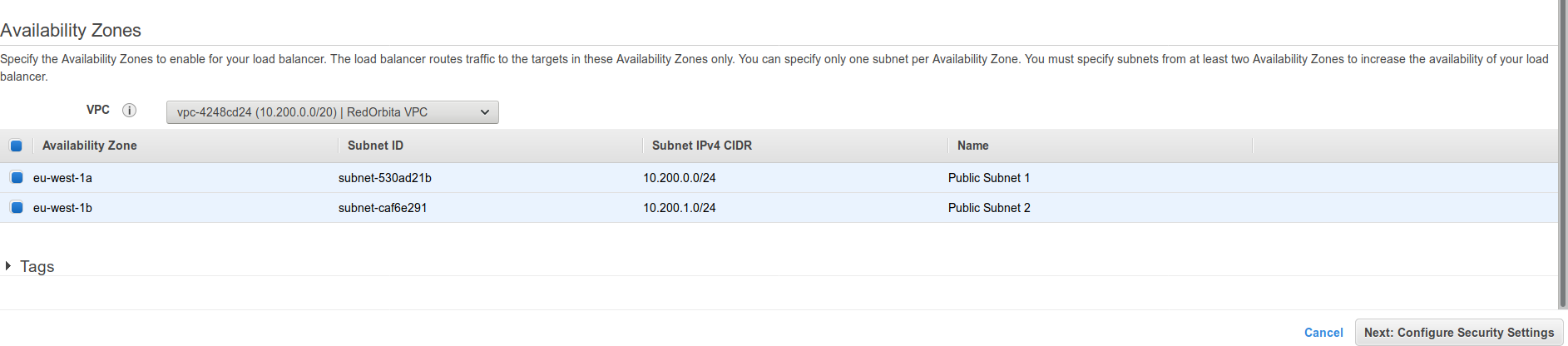Click the Name column header
The width and height of the screenshot is (1568, 346).
[972, 146]
